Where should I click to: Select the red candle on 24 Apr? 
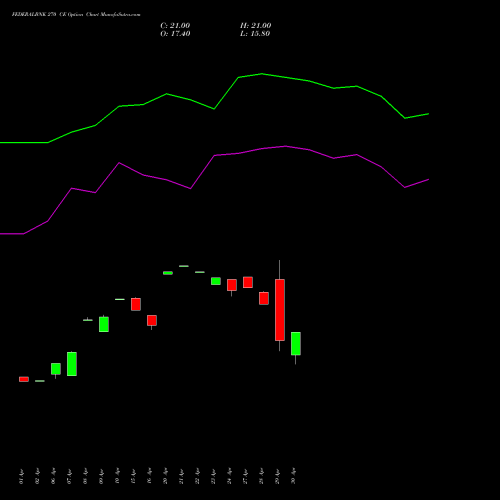pyautogui.click(x=232, y=285)
